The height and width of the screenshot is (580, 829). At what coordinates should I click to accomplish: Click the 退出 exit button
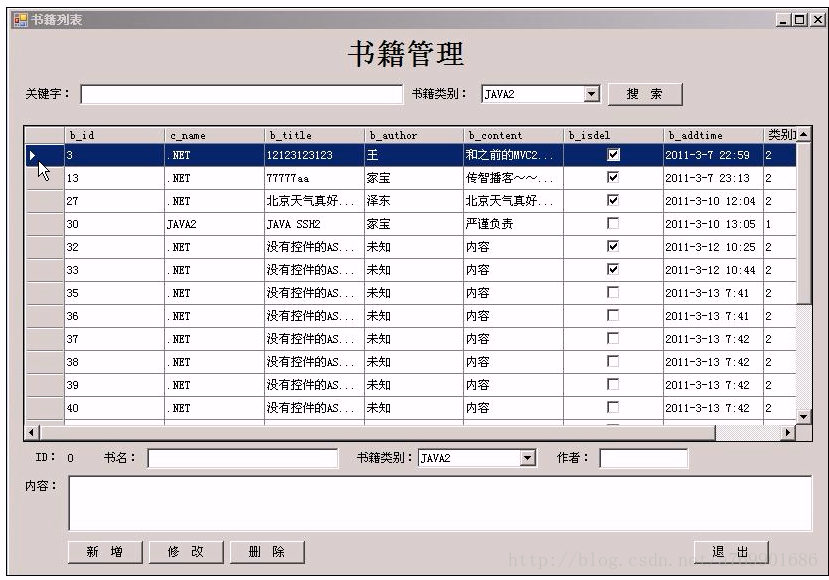(731, 552)
